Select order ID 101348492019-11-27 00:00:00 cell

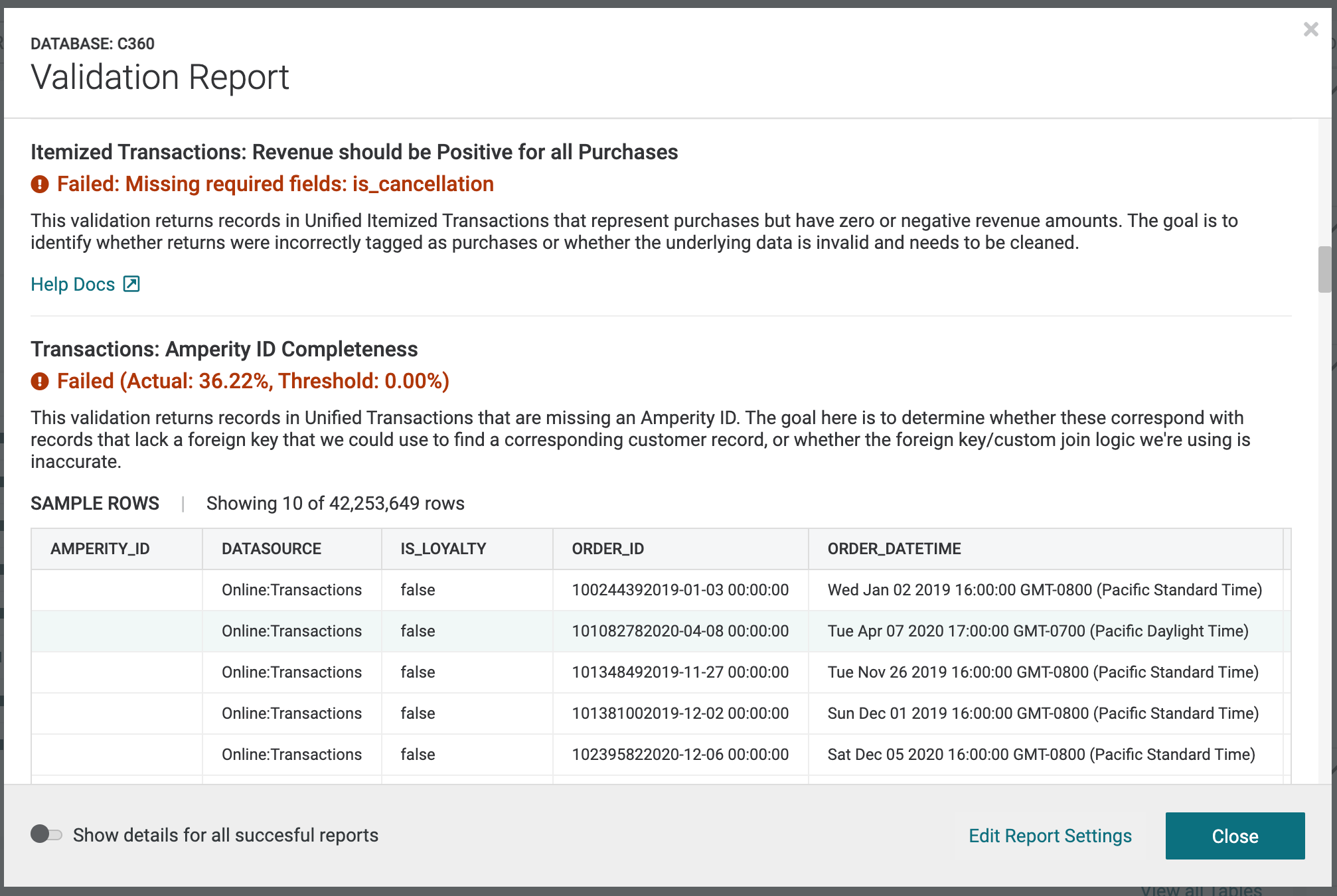(x=680, y=672)
